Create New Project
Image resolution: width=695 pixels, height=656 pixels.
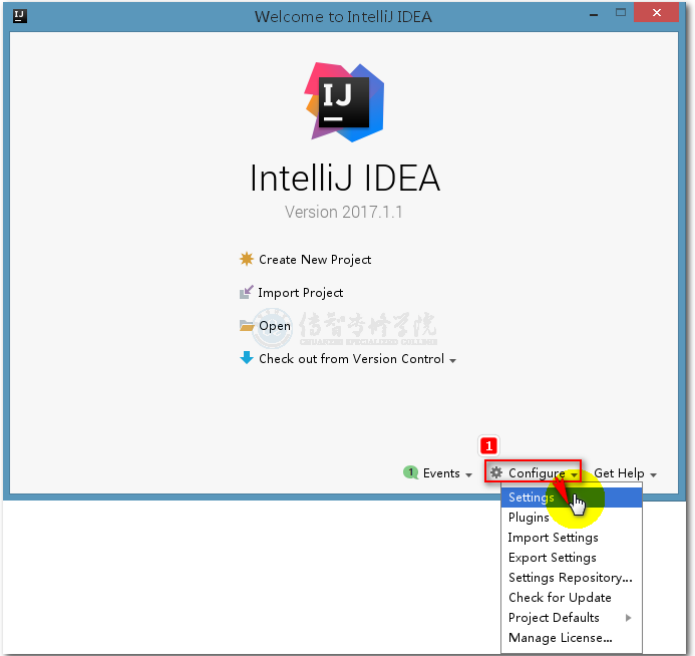coord(315,259)
